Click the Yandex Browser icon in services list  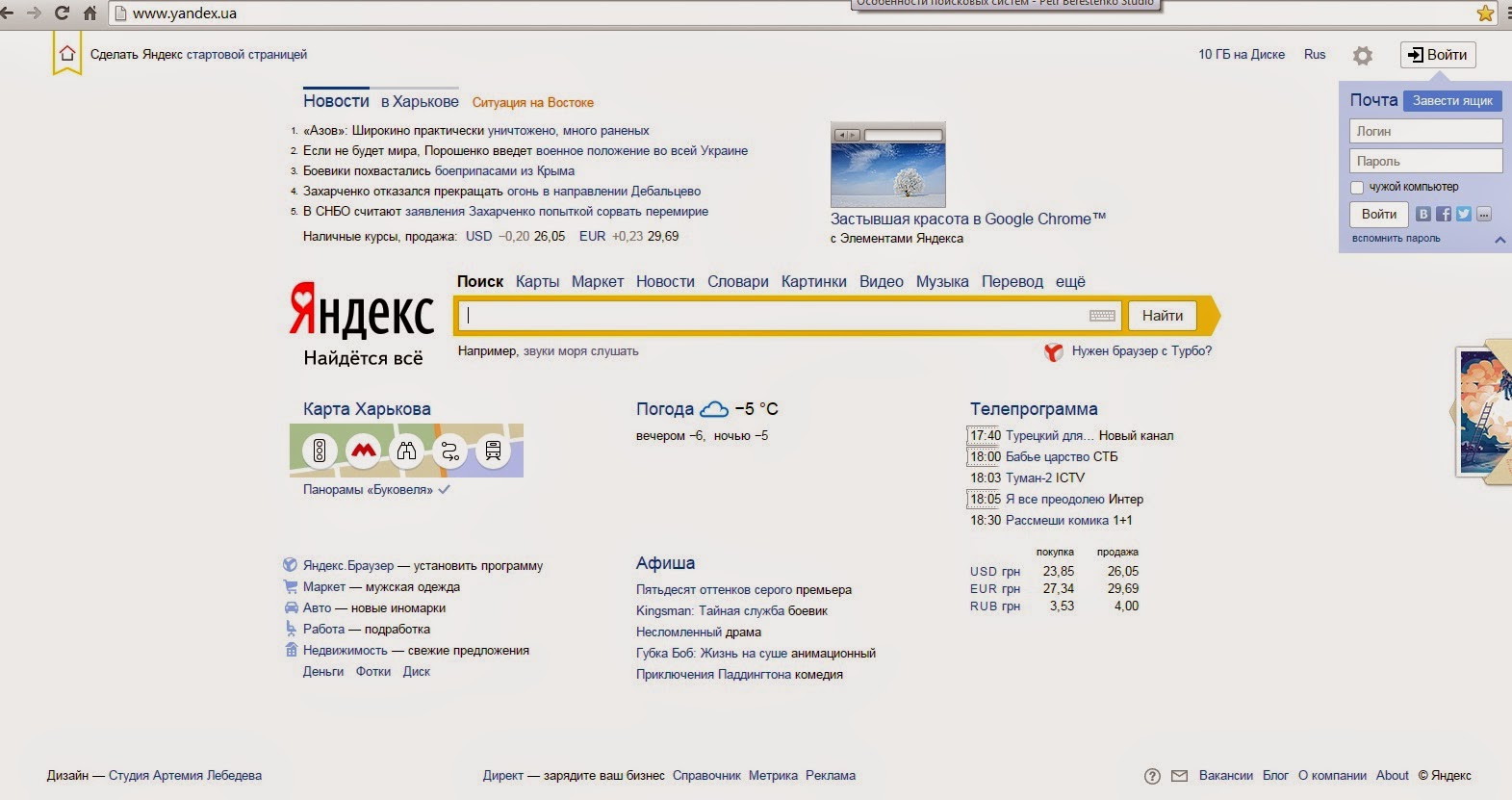click(x=290, y=565)
